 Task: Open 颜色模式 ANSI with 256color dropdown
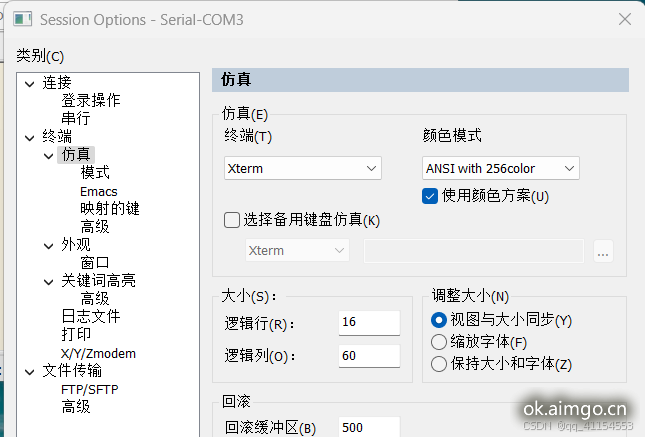501,168
